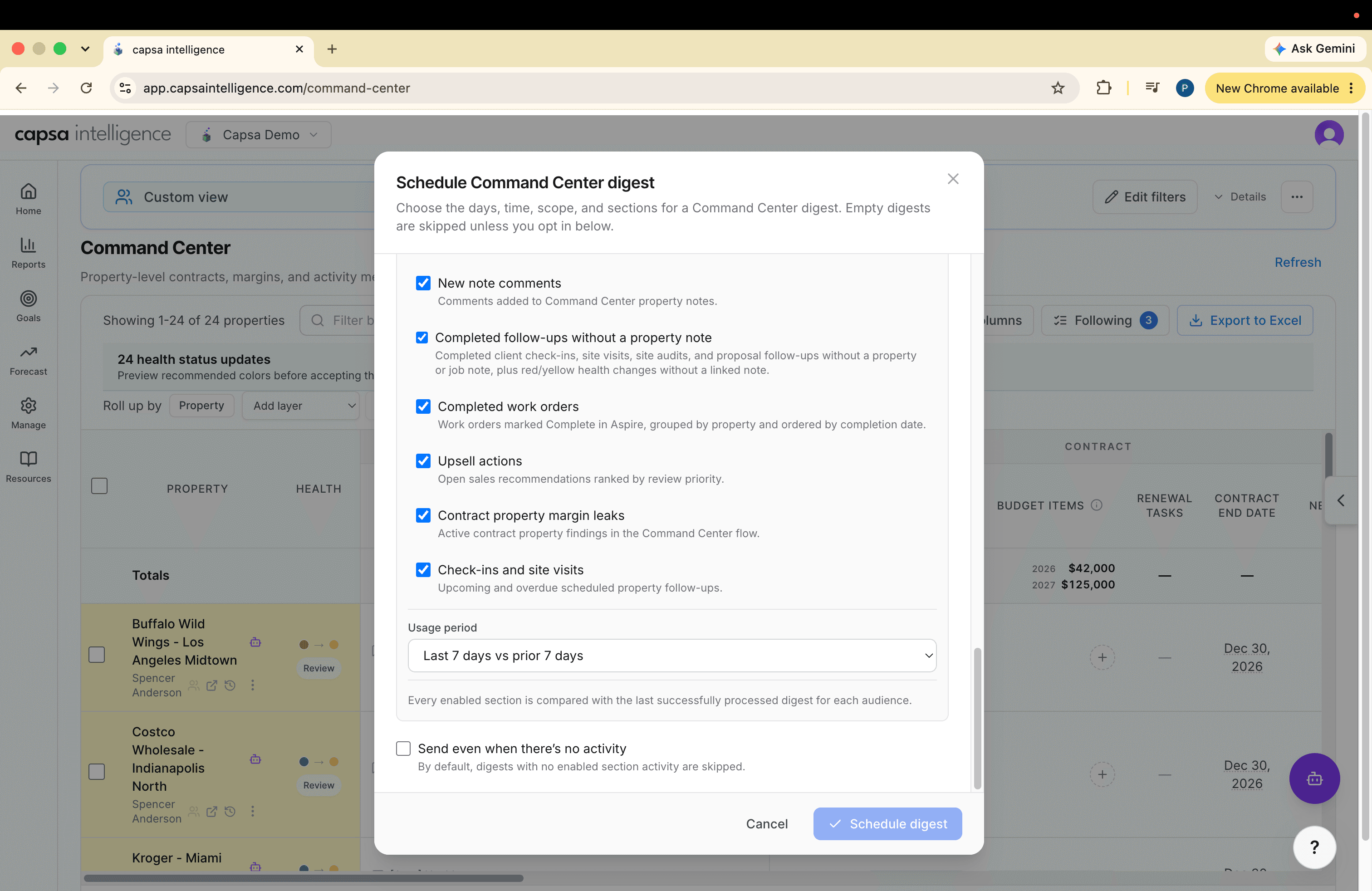Uncheck Check-ins and site visits
The image size is (1372, 891).
point(423,570)
